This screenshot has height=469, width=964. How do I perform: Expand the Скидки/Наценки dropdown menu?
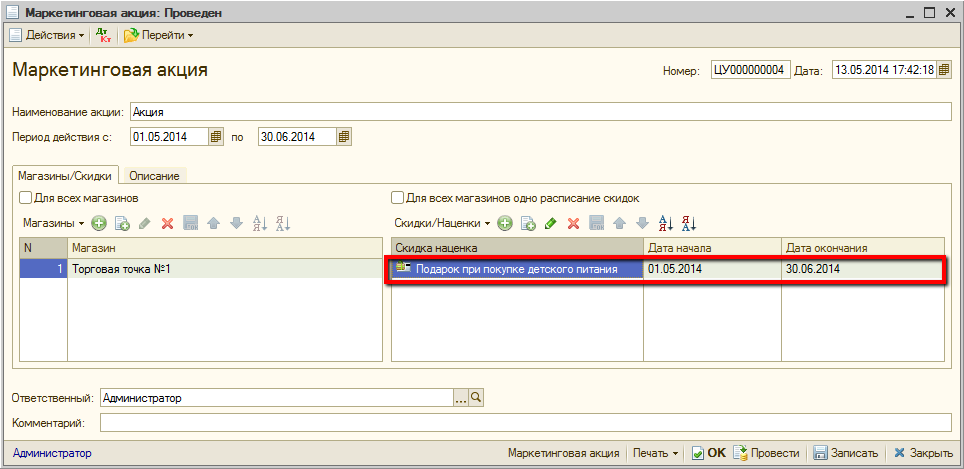tap(443, 223)
